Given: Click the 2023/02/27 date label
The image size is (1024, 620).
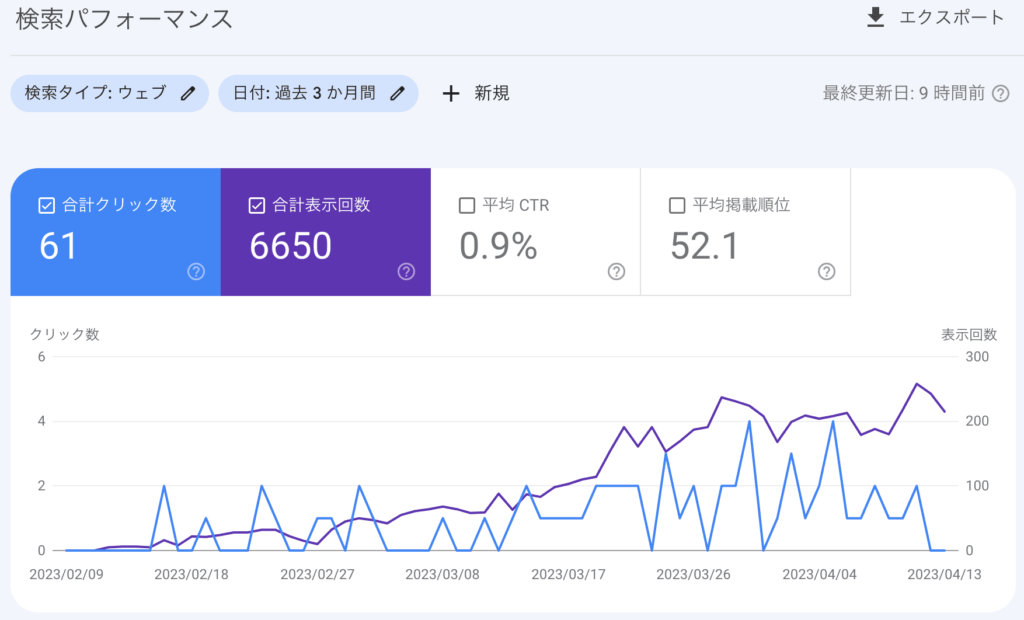Looking at the screenshot, I should click(x=317, y=575).
